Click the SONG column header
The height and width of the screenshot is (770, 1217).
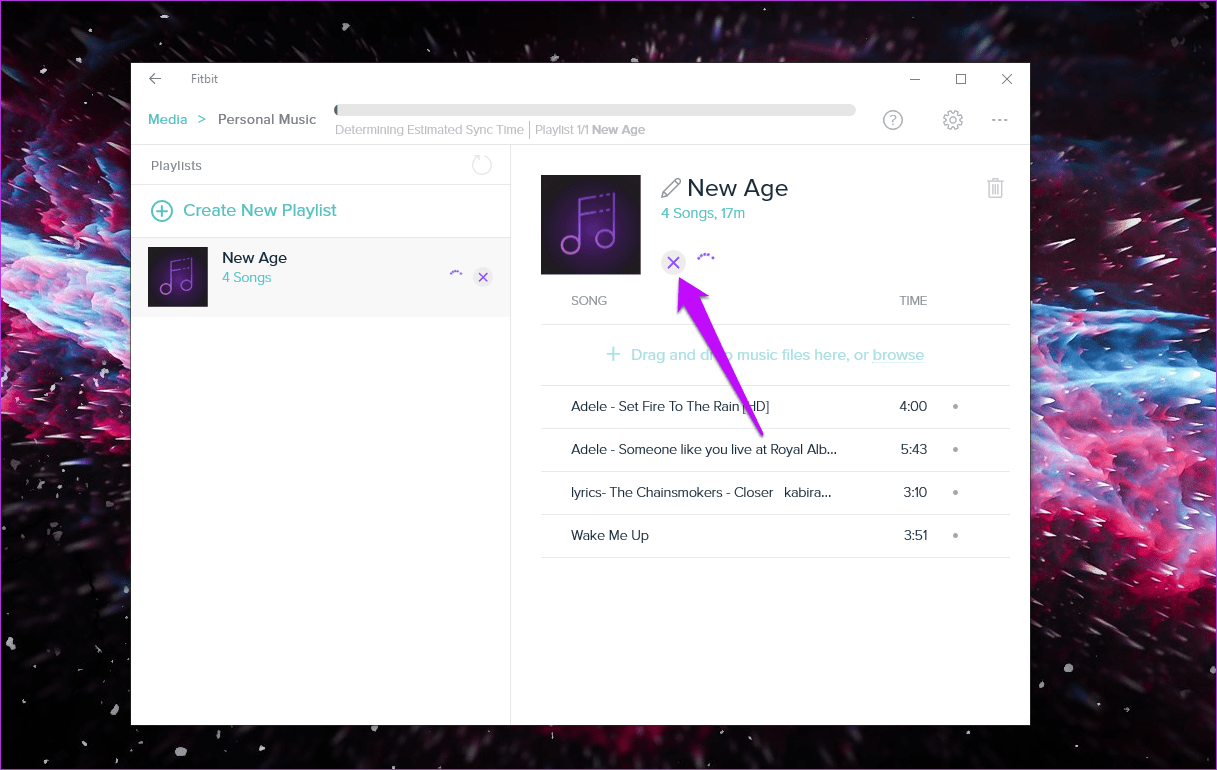click(589, 301)
